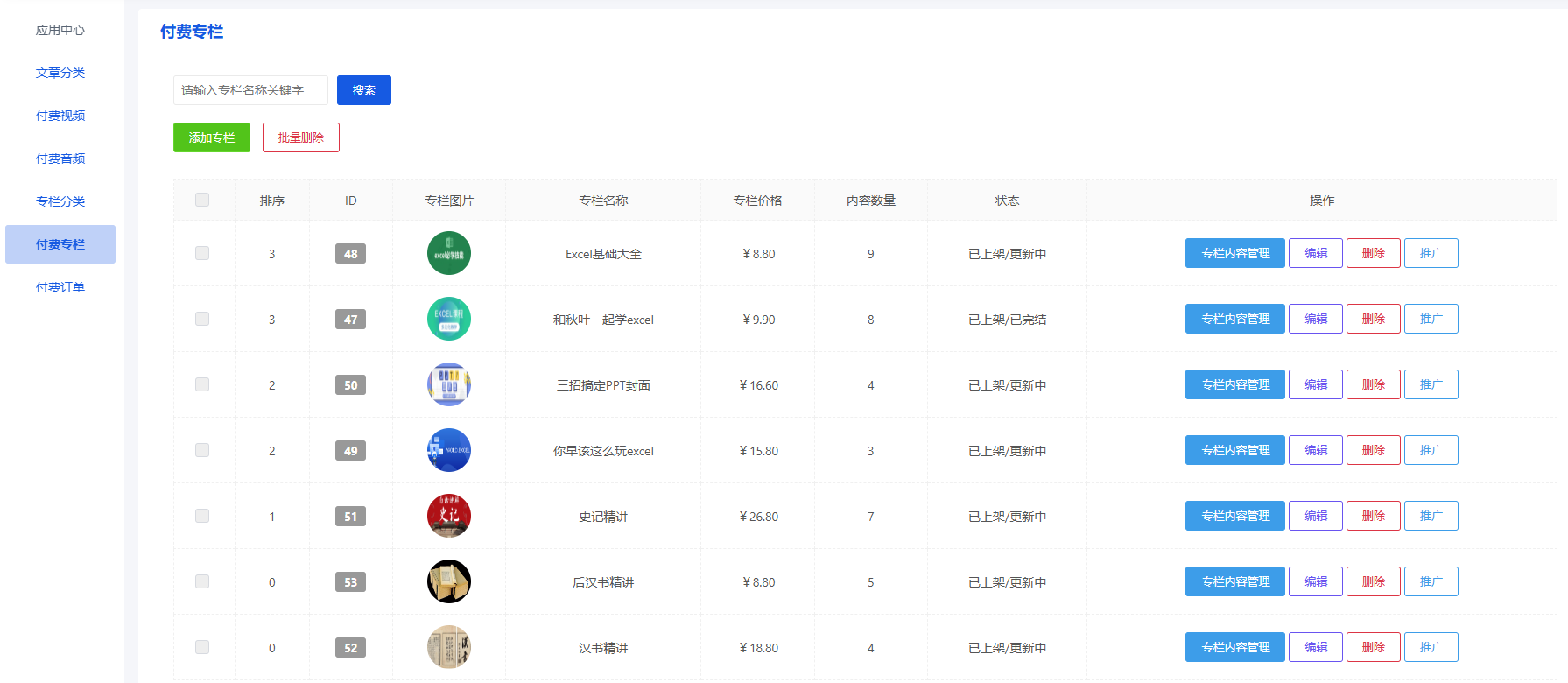Viewport: 1568px width, 683px height.
Task: Open 专栏内容管理 for 史记精讲
Action: pos(1234,516)
